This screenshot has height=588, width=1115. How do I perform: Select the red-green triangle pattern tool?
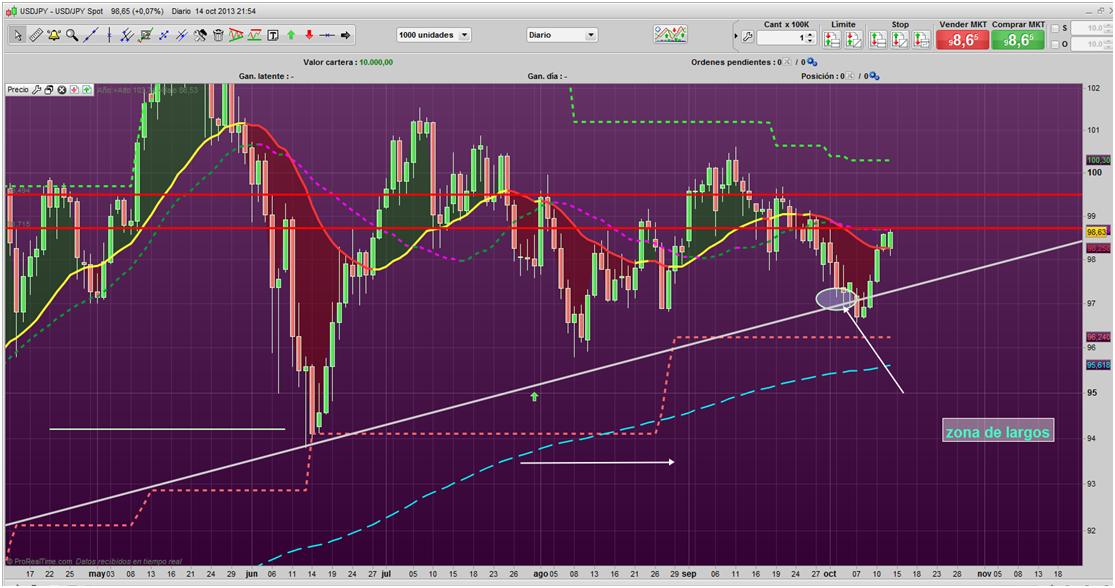click(236, 36)
